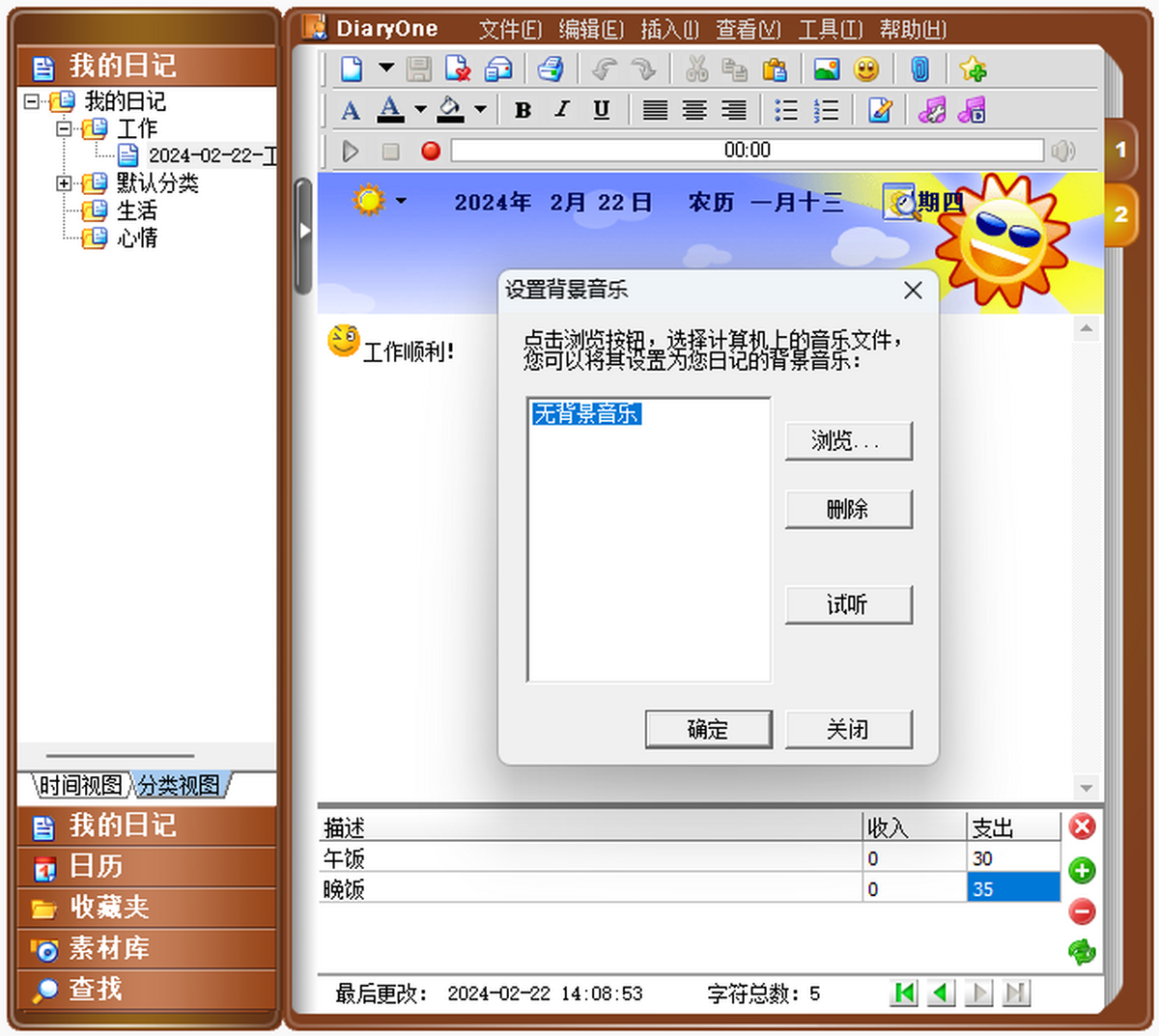Open the 编辑 menu

pos(591,30)
